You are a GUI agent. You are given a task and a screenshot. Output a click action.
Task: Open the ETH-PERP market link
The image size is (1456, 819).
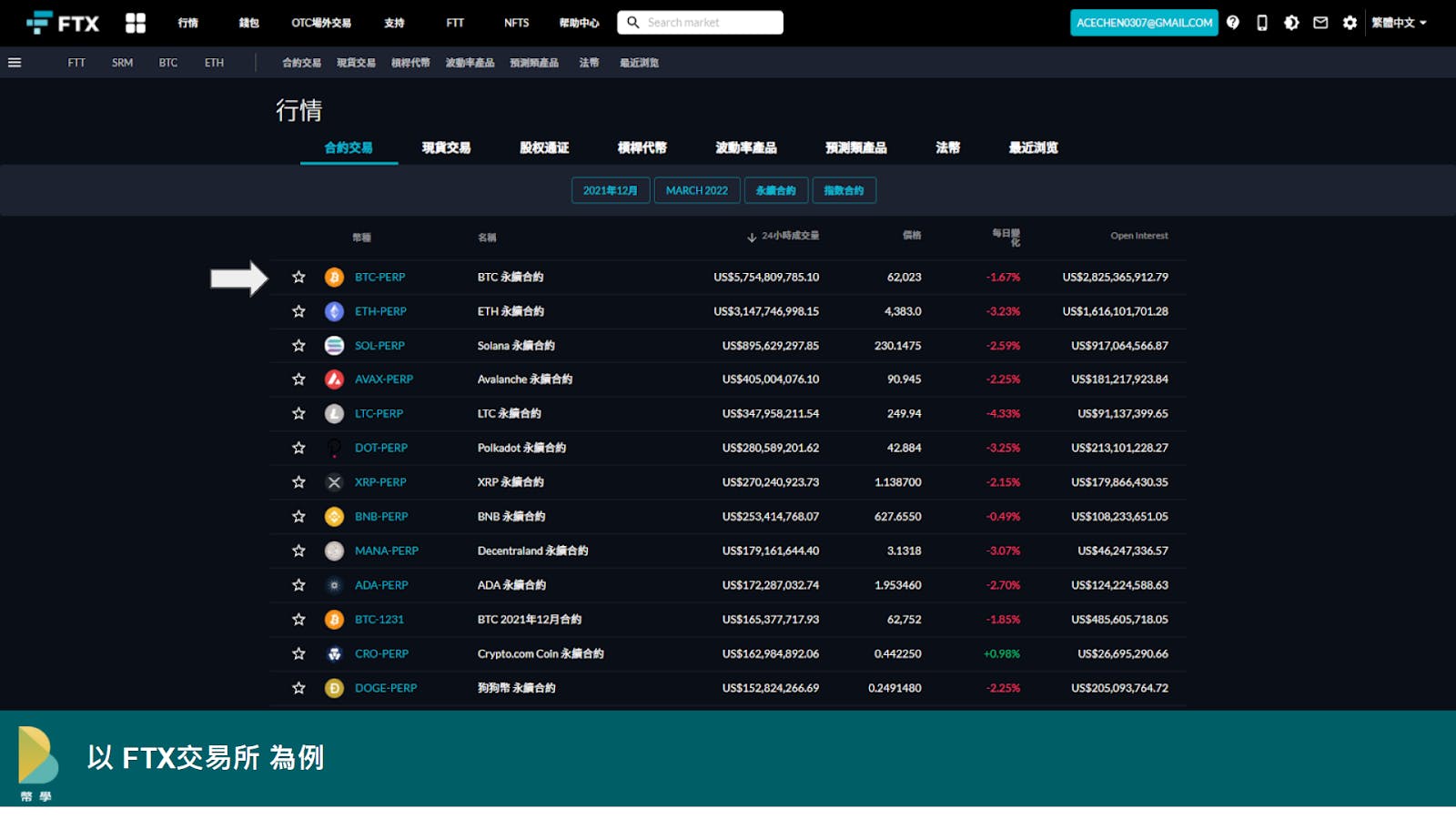pyautogui.click(x=380, y=311)
